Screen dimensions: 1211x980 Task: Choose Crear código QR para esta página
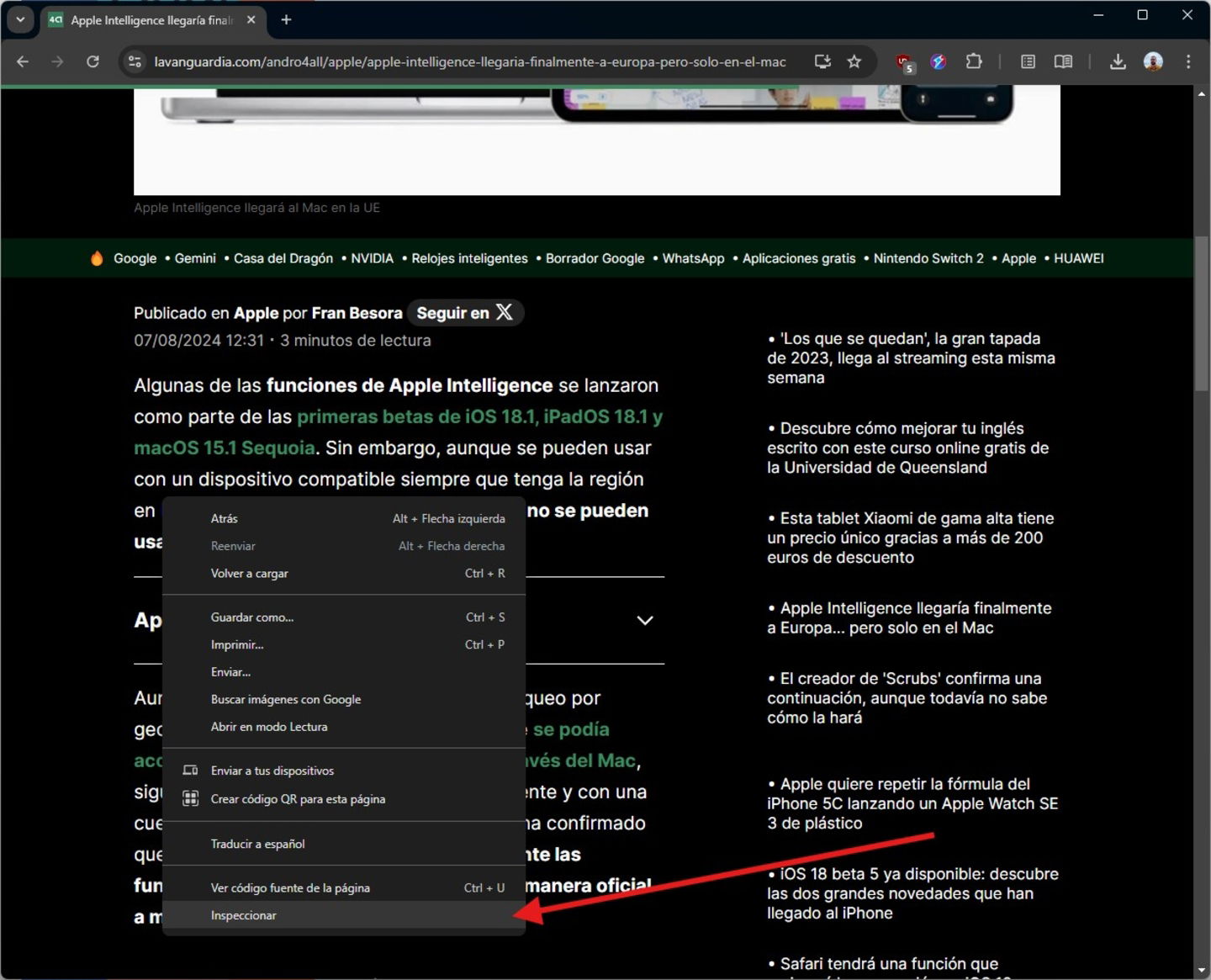tap(344, 798)
